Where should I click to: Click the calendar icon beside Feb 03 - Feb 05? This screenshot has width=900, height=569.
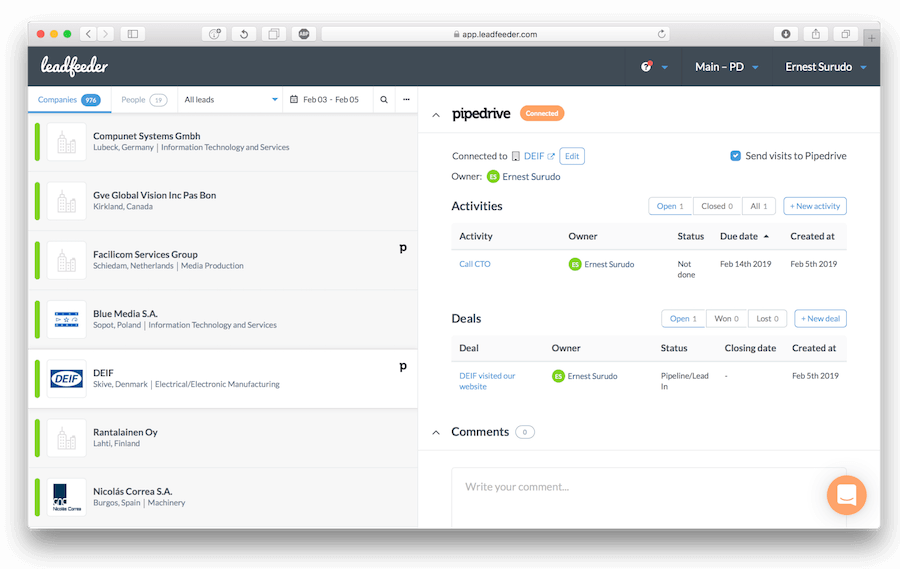(x=294, y=99)
